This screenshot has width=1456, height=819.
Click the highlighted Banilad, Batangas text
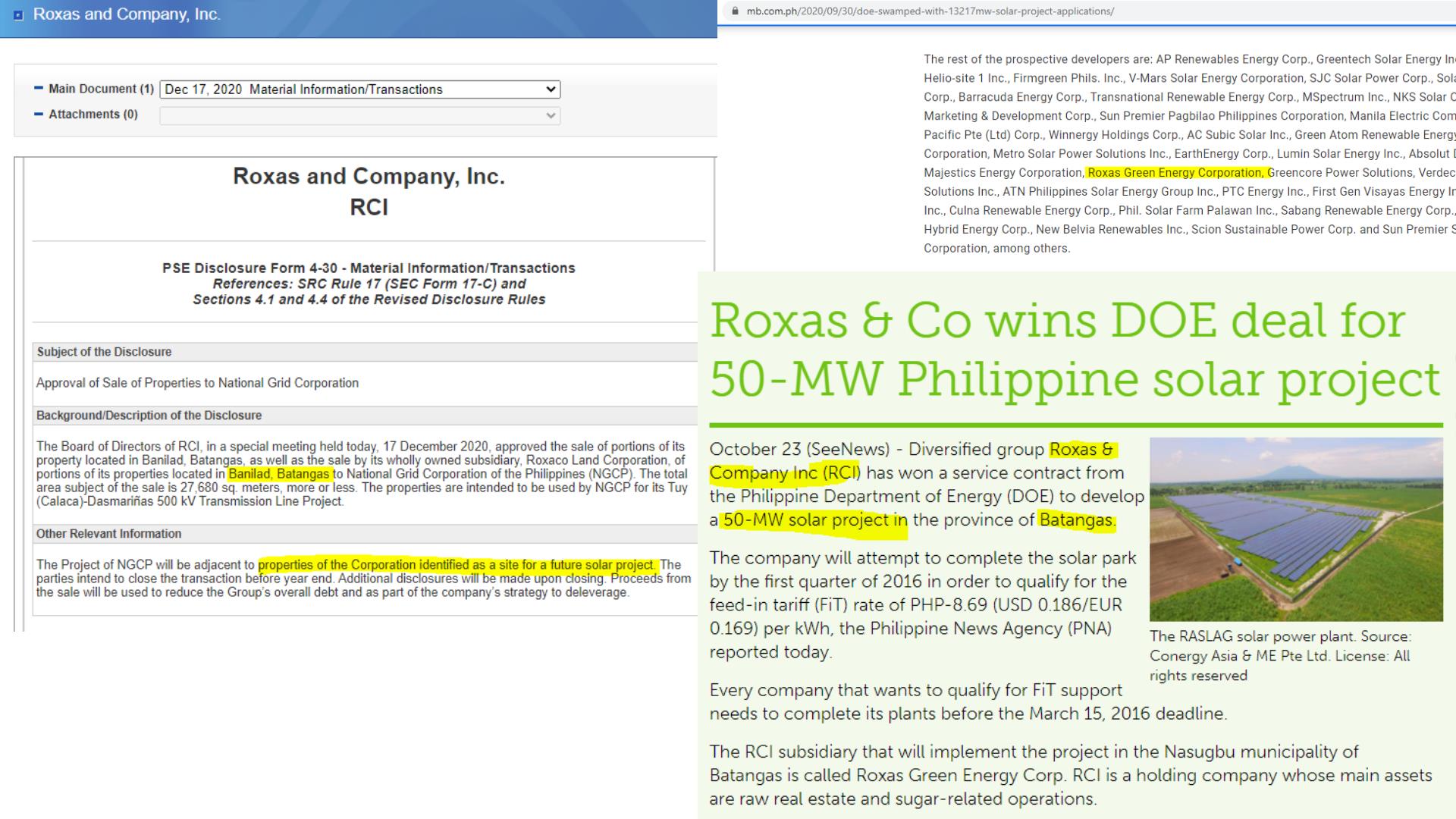279,474
